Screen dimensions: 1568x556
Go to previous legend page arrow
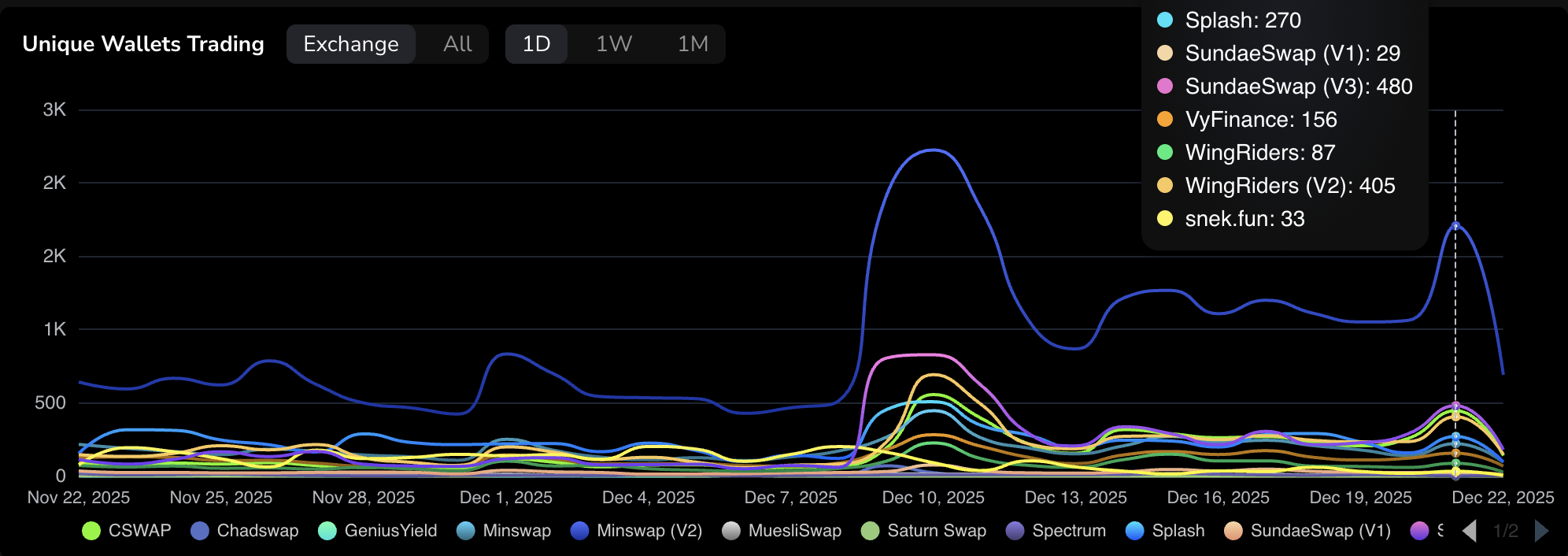pos(1469,531)
